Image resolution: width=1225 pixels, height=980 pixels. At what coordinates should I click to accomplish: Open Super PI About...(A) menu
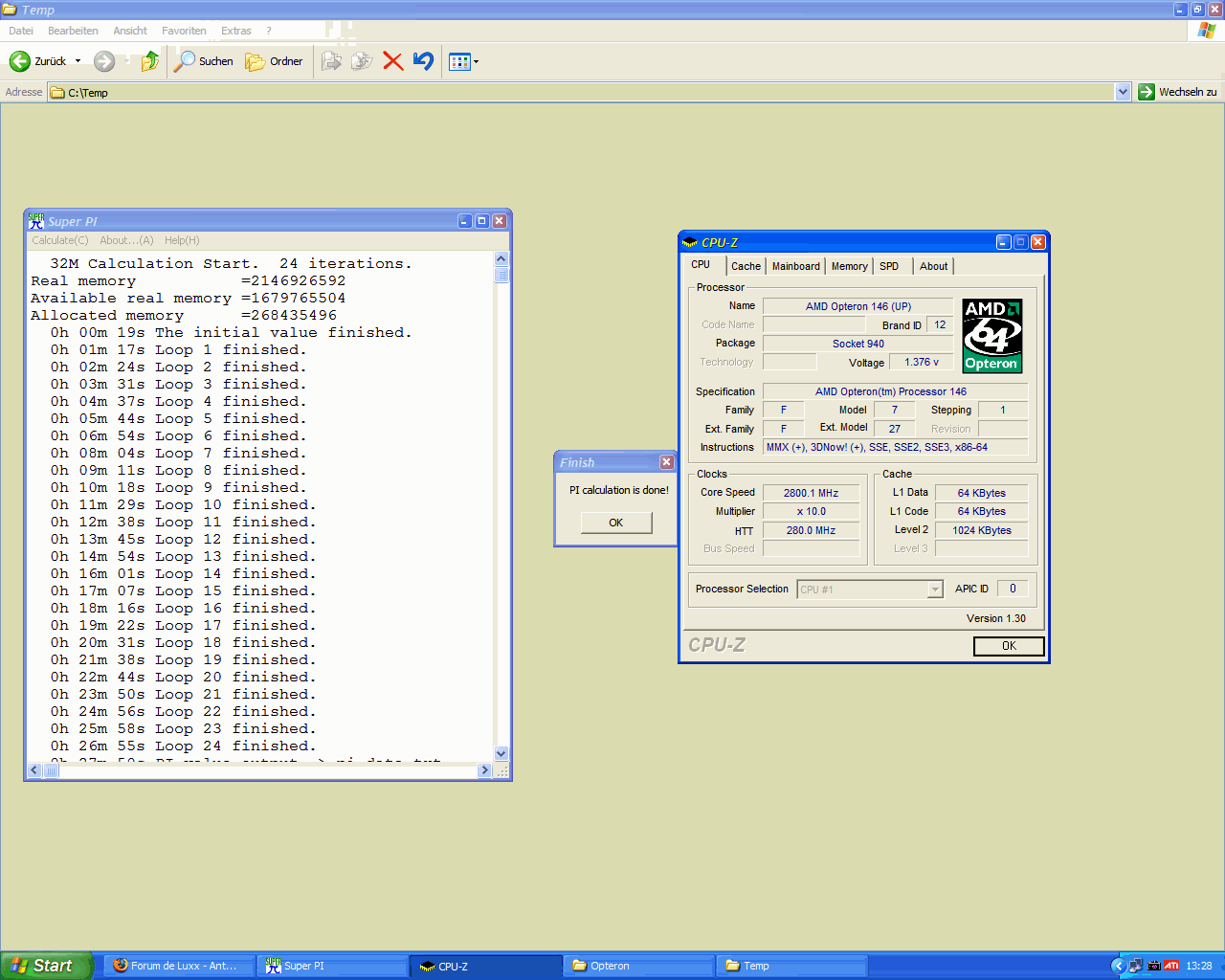click(126, 240)
